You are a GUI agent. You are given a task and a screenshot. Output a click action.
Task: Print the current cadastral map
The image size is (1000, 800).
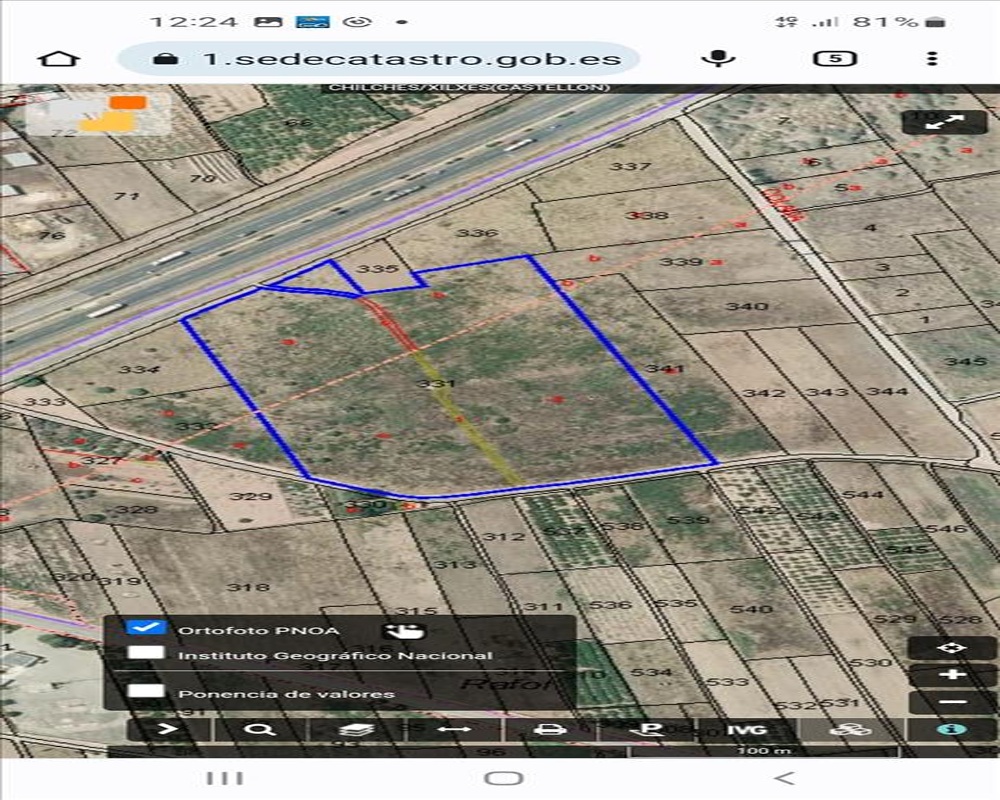550,729
